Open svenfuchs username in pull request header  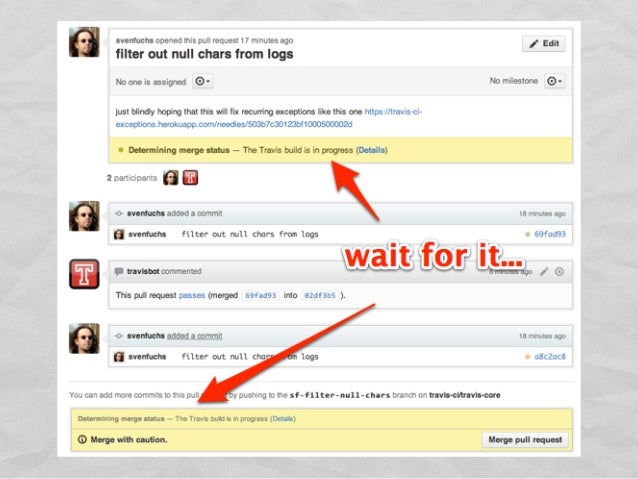pos(134,40)
